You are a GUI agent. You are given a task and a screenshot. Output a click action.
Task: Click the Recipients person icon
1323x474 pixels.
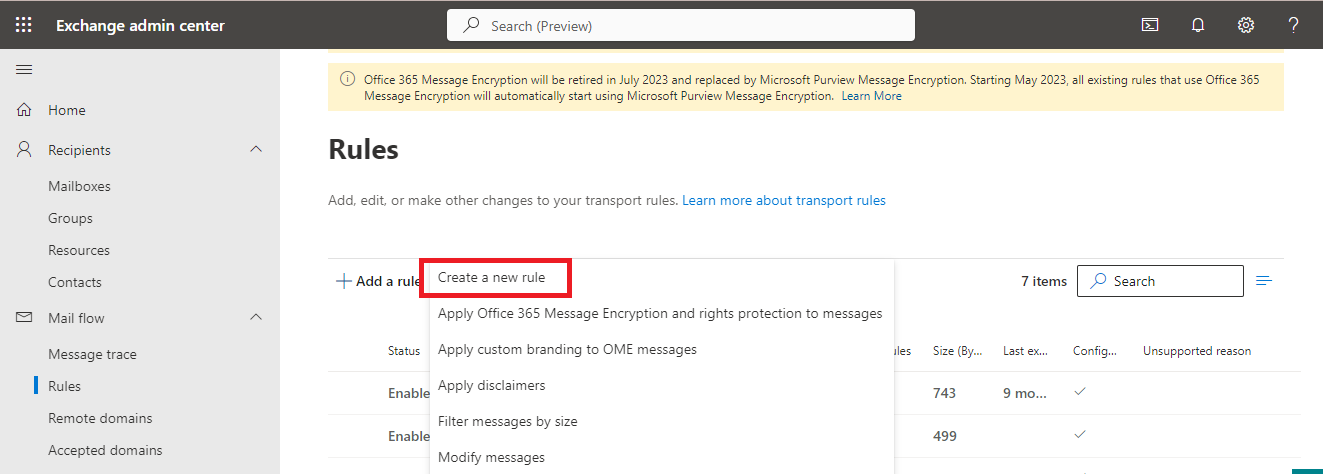tap(25, 150)
